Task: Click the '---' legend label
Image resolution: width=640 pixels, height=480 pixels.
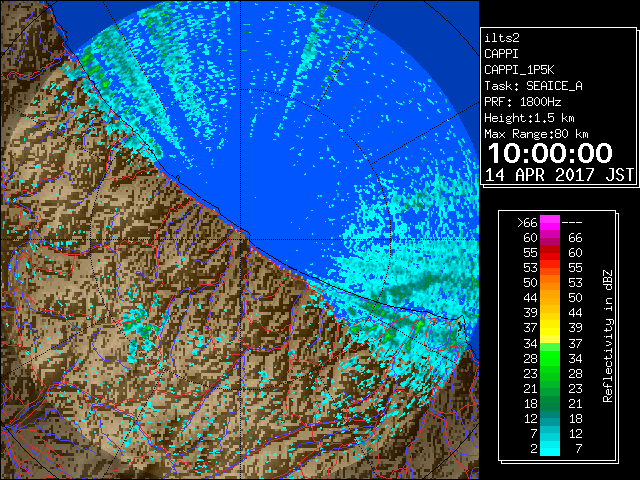Action: (572, 223)
